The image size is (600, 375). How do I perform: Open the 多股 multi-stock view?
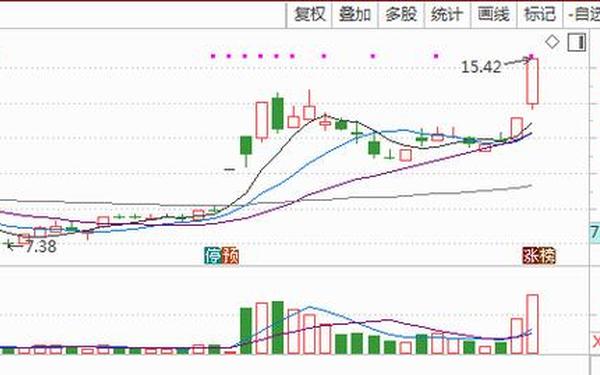coord(401,15)
